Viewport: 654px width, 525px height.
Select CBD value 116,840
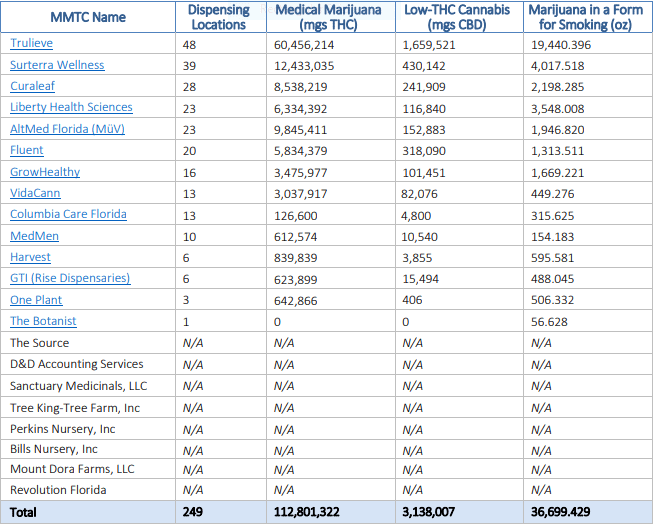(x=424, y=109)
